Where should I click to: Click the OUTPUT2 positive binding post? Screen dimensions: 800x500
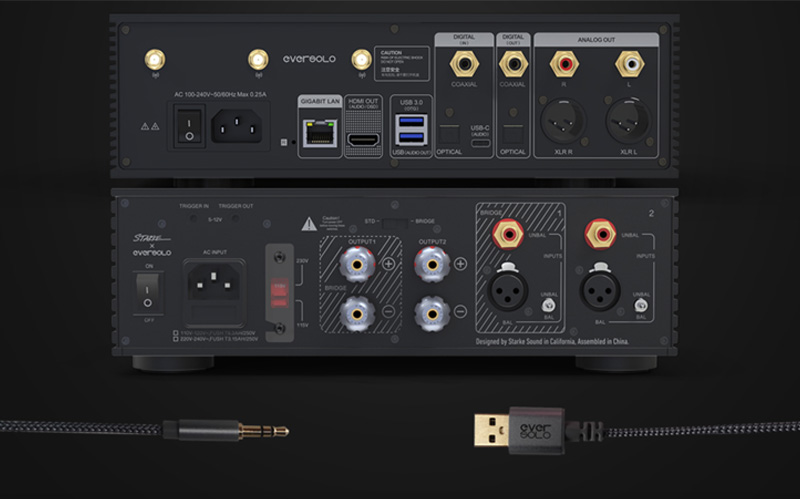pos(432,264)
